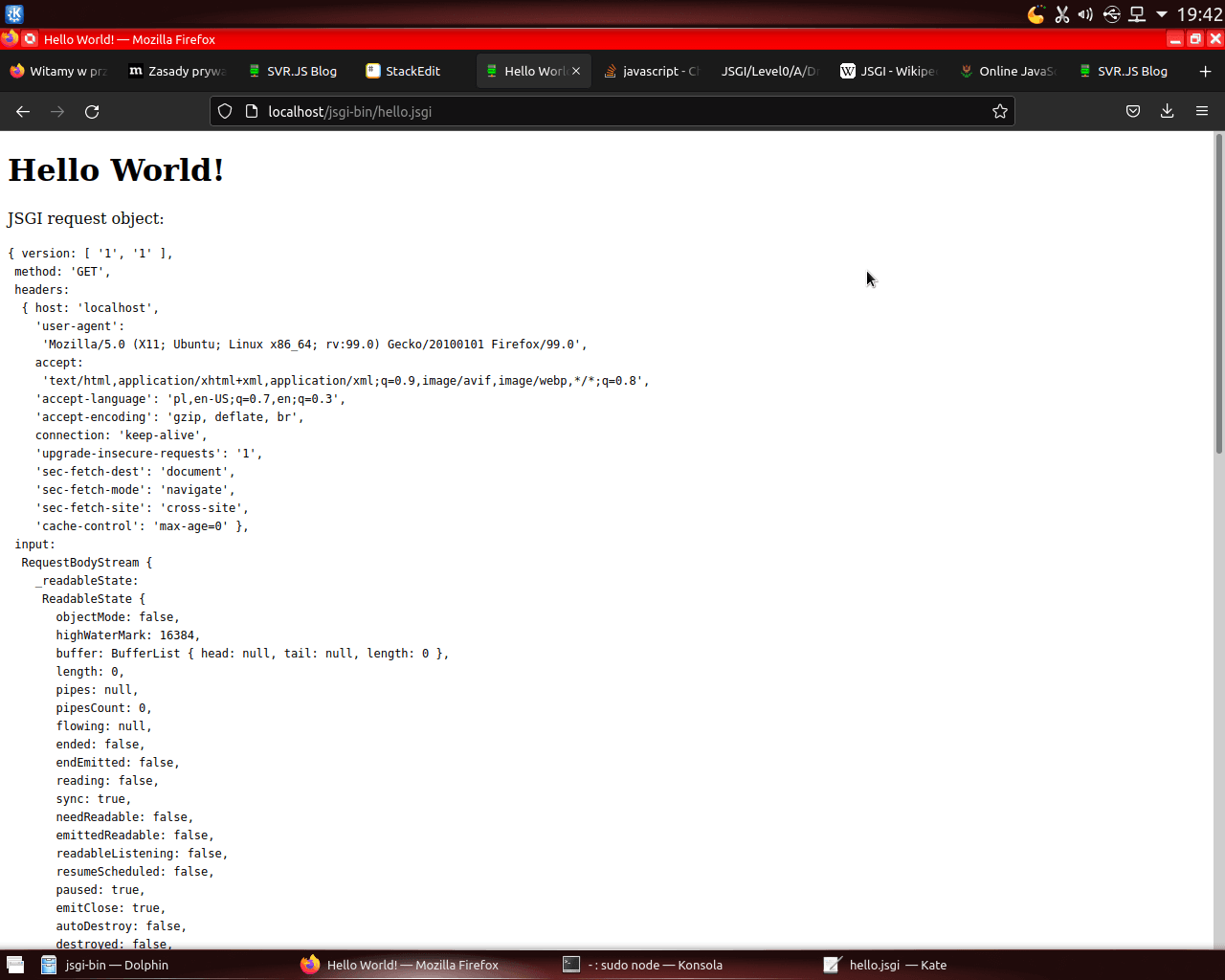Toggle the keep-on-all-desktops pin in title bar
This screenshot has height=980, width=1225.
coord(30,39)
